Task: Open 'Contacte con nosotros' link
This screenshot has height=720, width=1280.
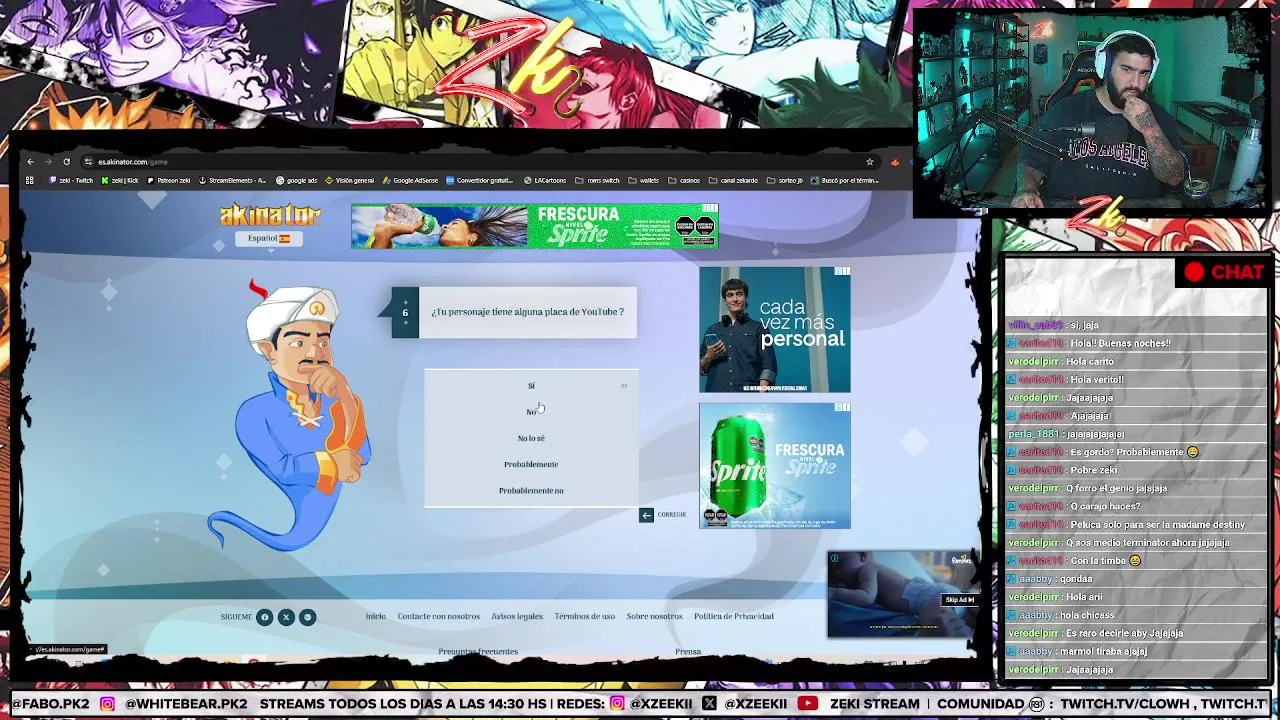Action: [438, 616]
